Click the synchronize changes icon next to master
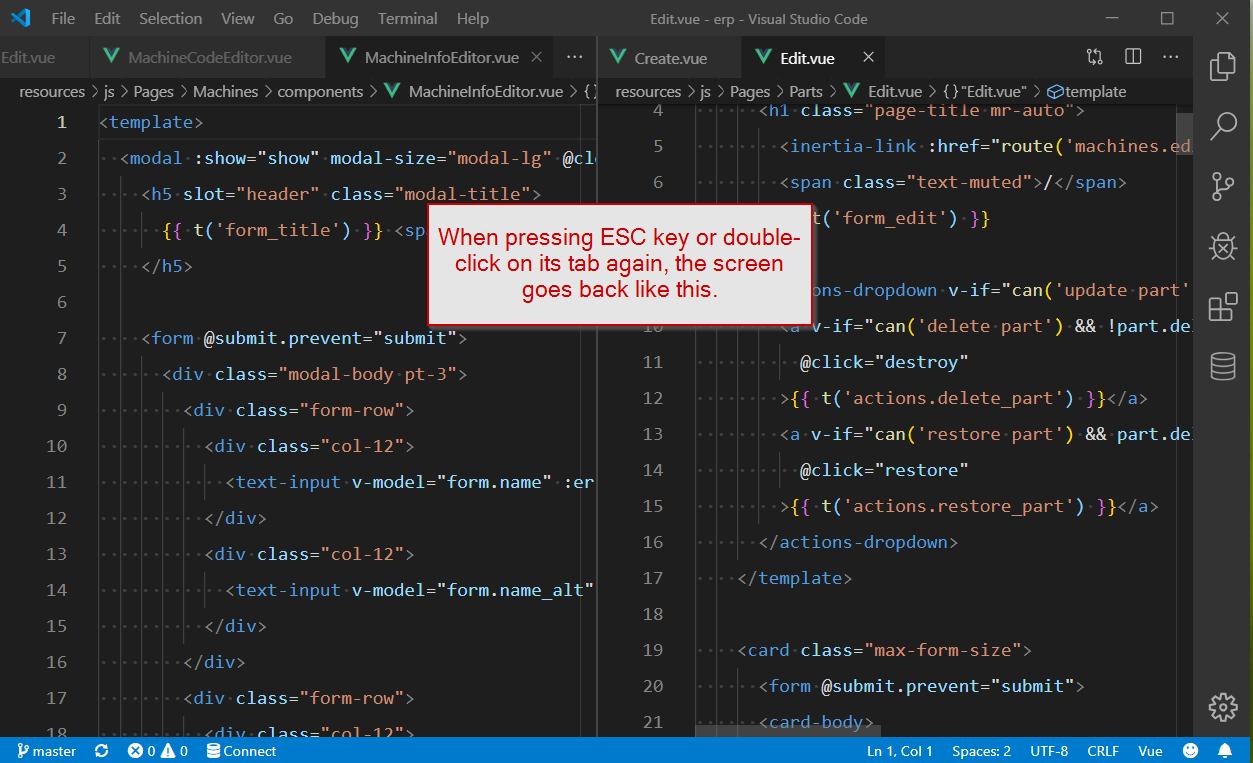 100,750
